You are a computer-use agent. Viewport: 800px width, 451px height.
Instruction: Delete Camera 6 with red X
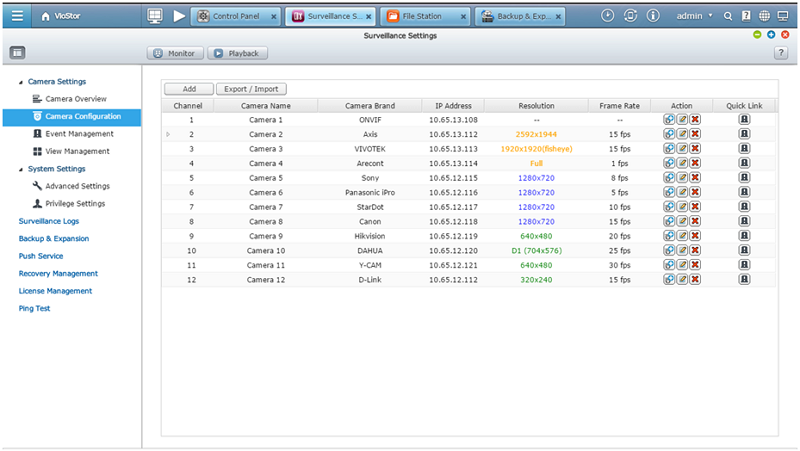(x=695, y=192)
